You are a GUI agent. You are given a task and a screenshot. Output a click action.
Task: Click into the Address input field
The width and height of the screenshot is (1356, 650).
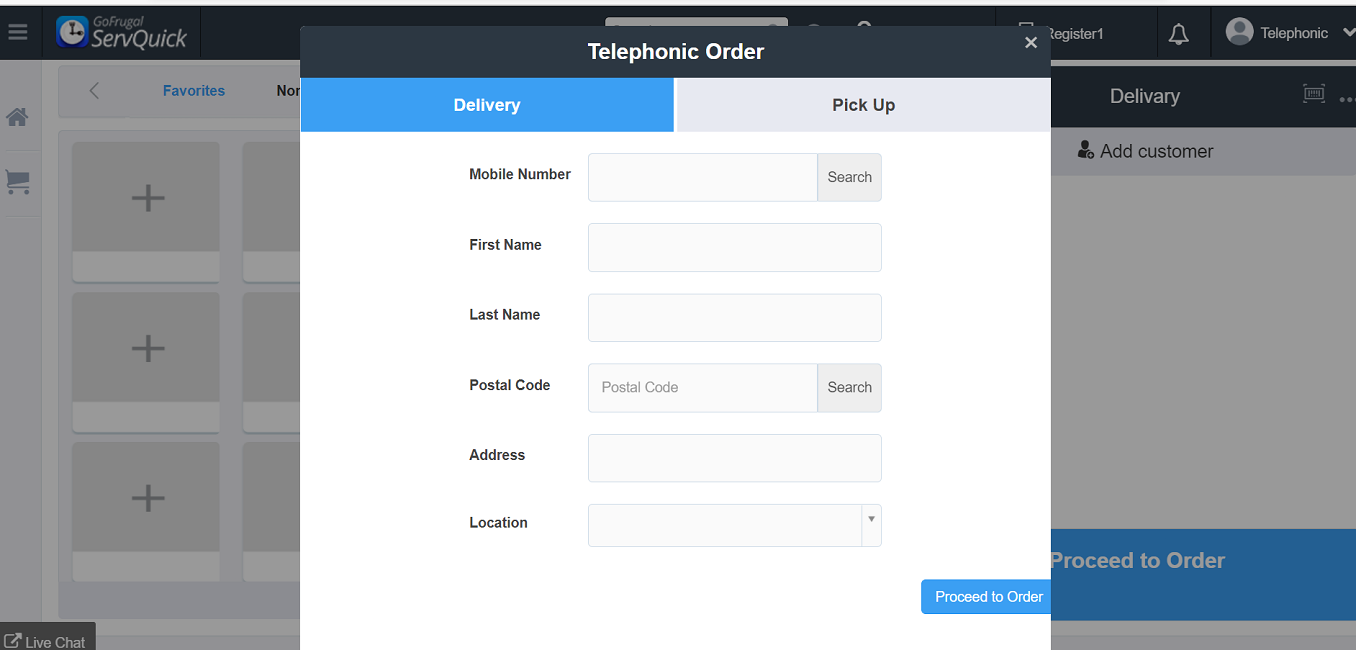[x=734, y=458]
